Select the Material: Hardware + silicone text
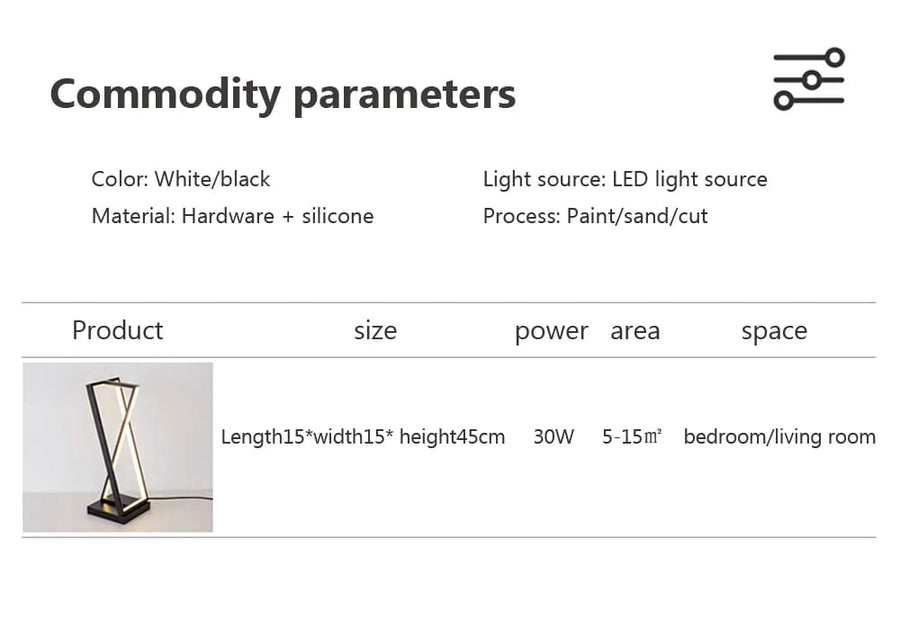 tap(232, 216)
